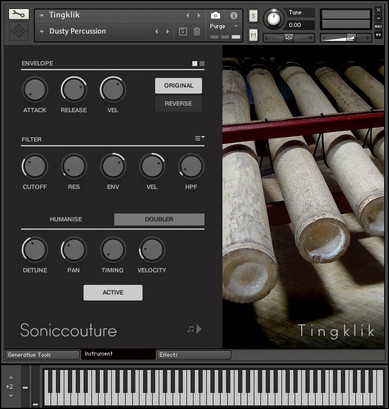
Task: Open the instrument info icon
Action: point(233,15)
